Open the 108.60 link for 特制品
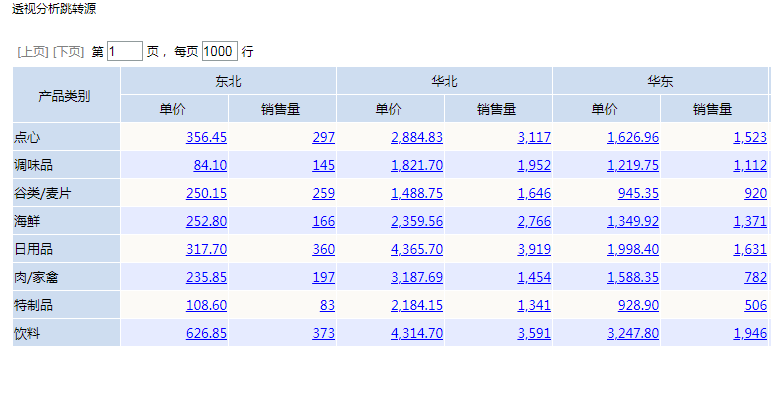771x393 pixels. click(207, 305)
